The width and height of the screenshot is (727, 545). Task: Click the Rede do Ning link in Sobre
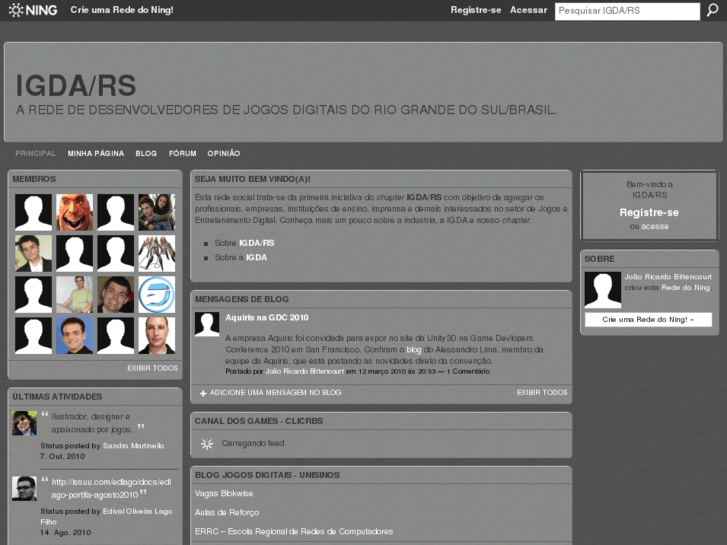[x=685, y=288]
